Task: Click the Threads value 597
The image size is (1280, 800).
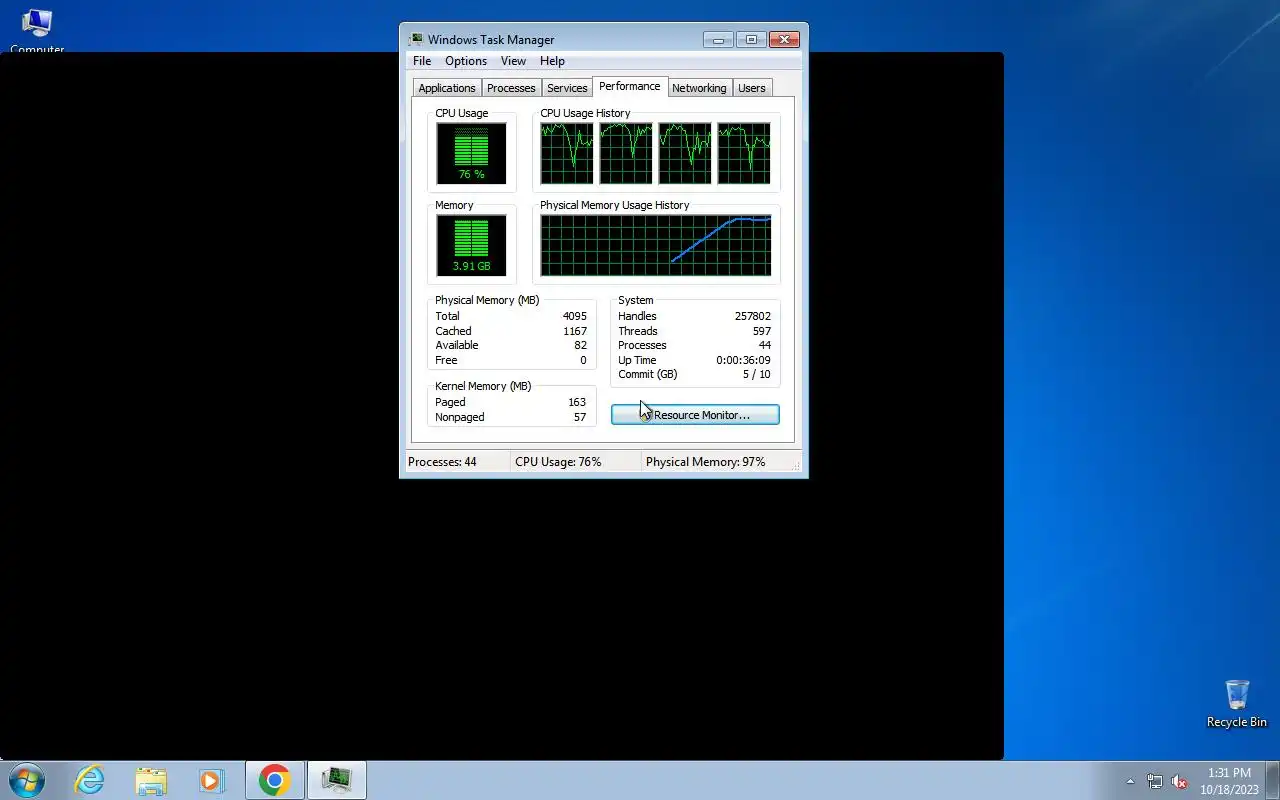Action: point(762,331)
